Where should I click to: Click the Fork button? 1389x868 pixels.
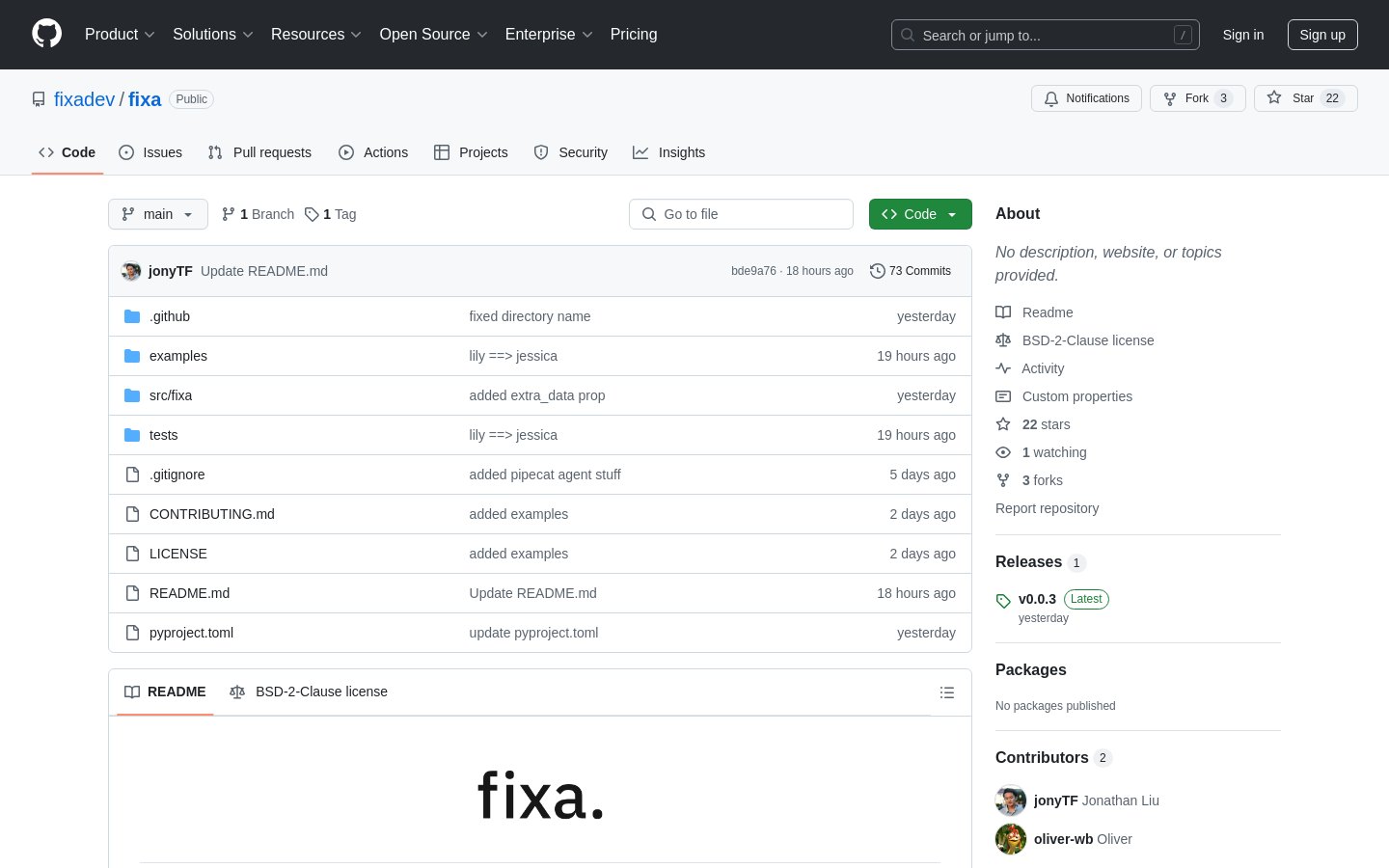coord(1197,98)
